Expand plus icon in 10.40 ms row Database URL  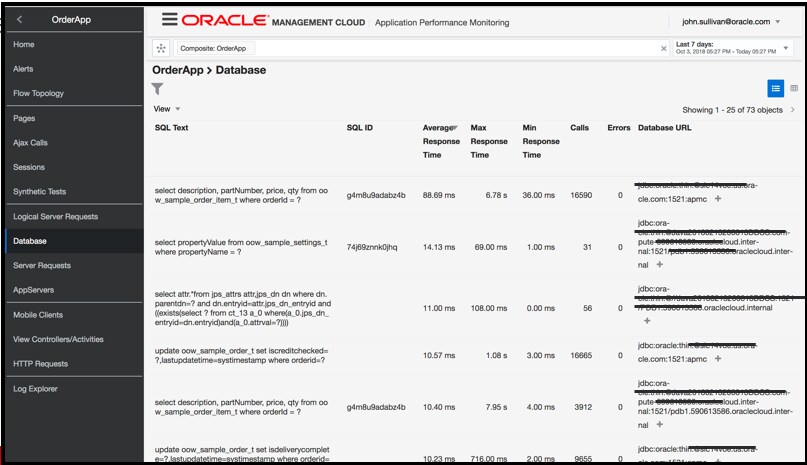tap(659, 424)
